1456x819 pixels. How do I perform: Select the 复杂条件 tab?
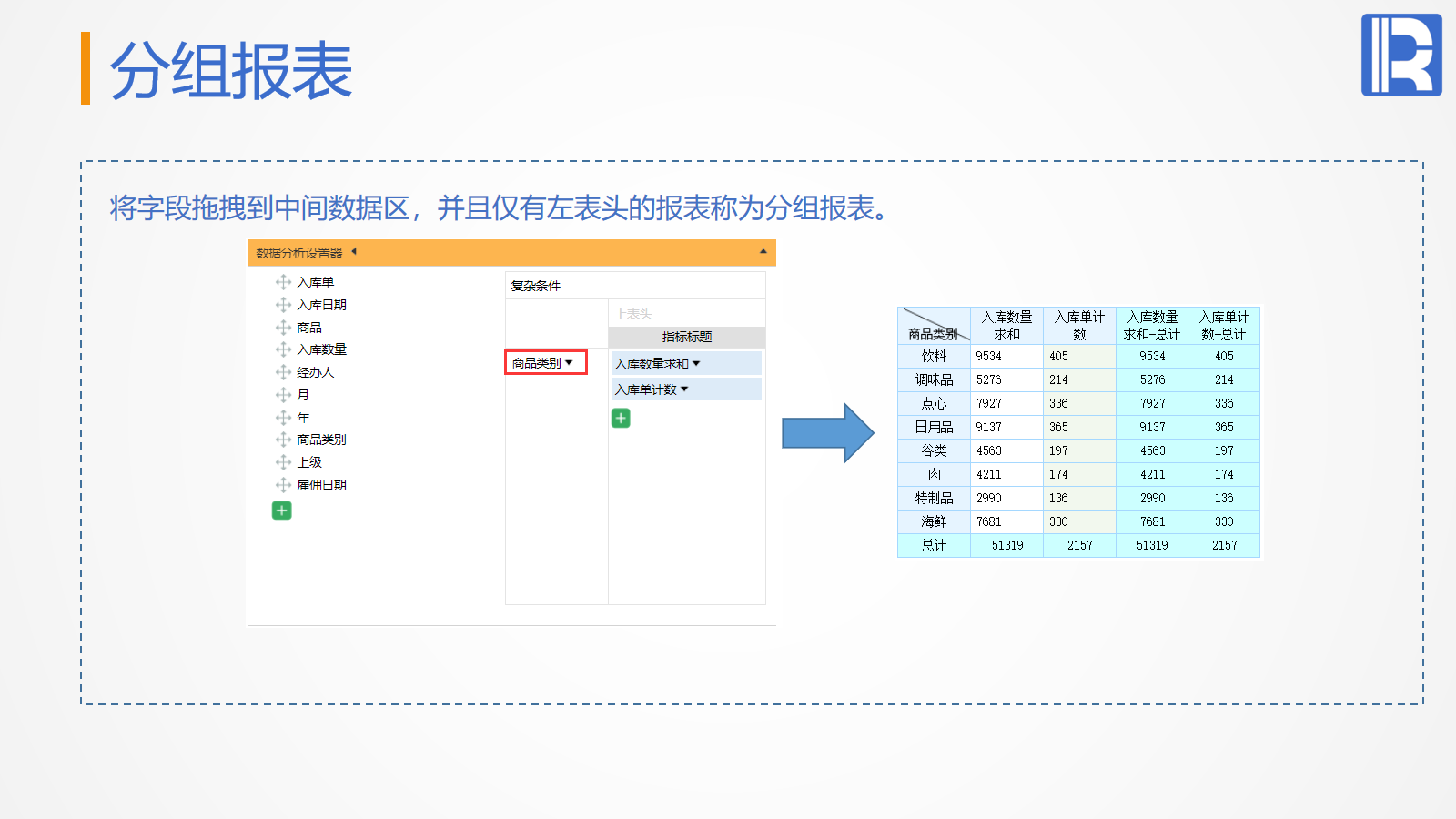click(536, 286)
